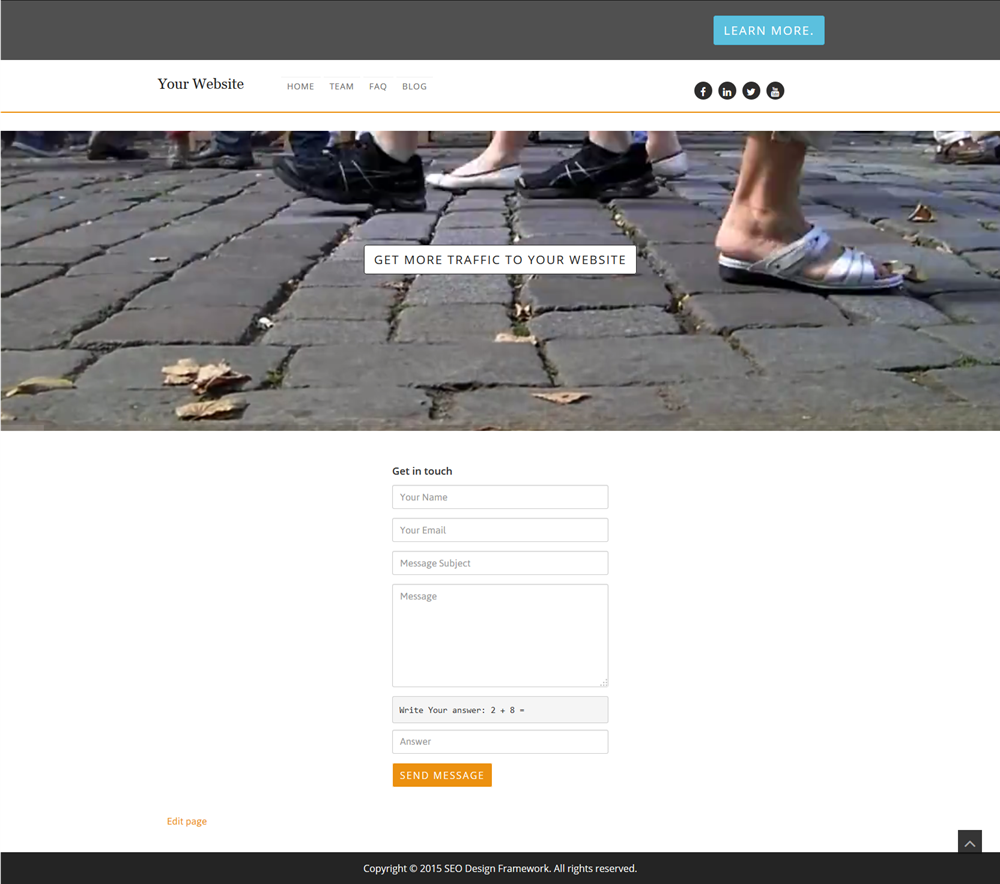
Task: Click the captcha Answer field
Action: 500,742
